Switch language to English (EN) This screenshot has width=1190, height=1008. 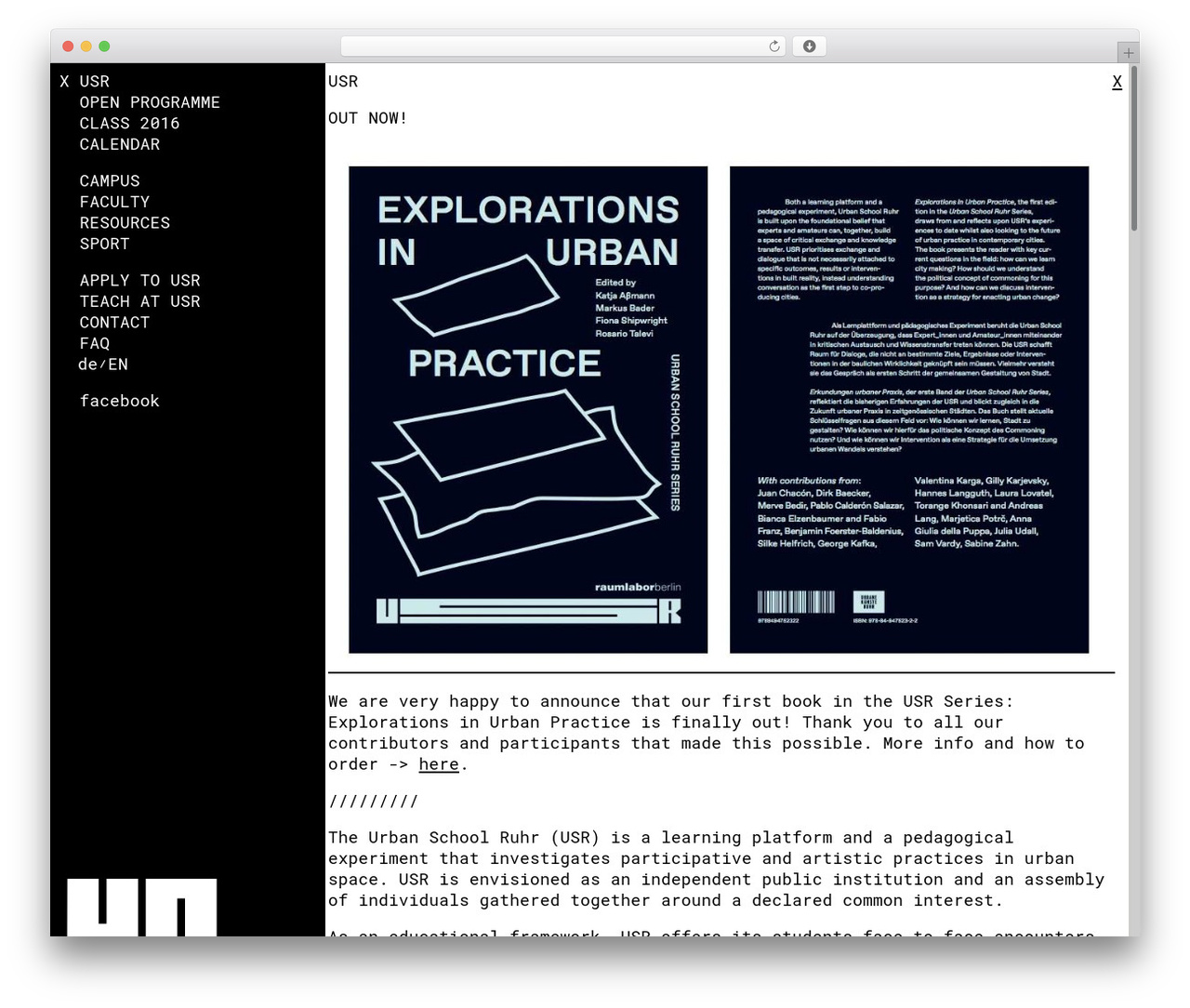(x=118, y=365)
